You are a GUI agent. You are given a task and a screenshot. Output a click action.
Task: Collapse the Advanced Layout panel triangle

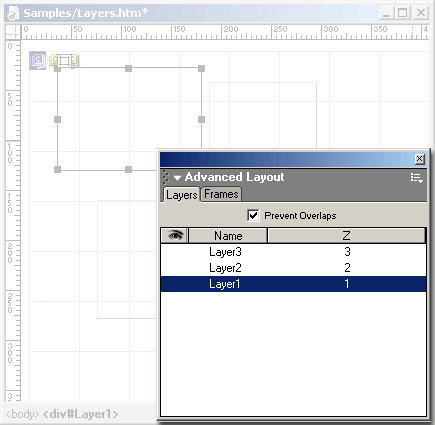pos(177,178)
